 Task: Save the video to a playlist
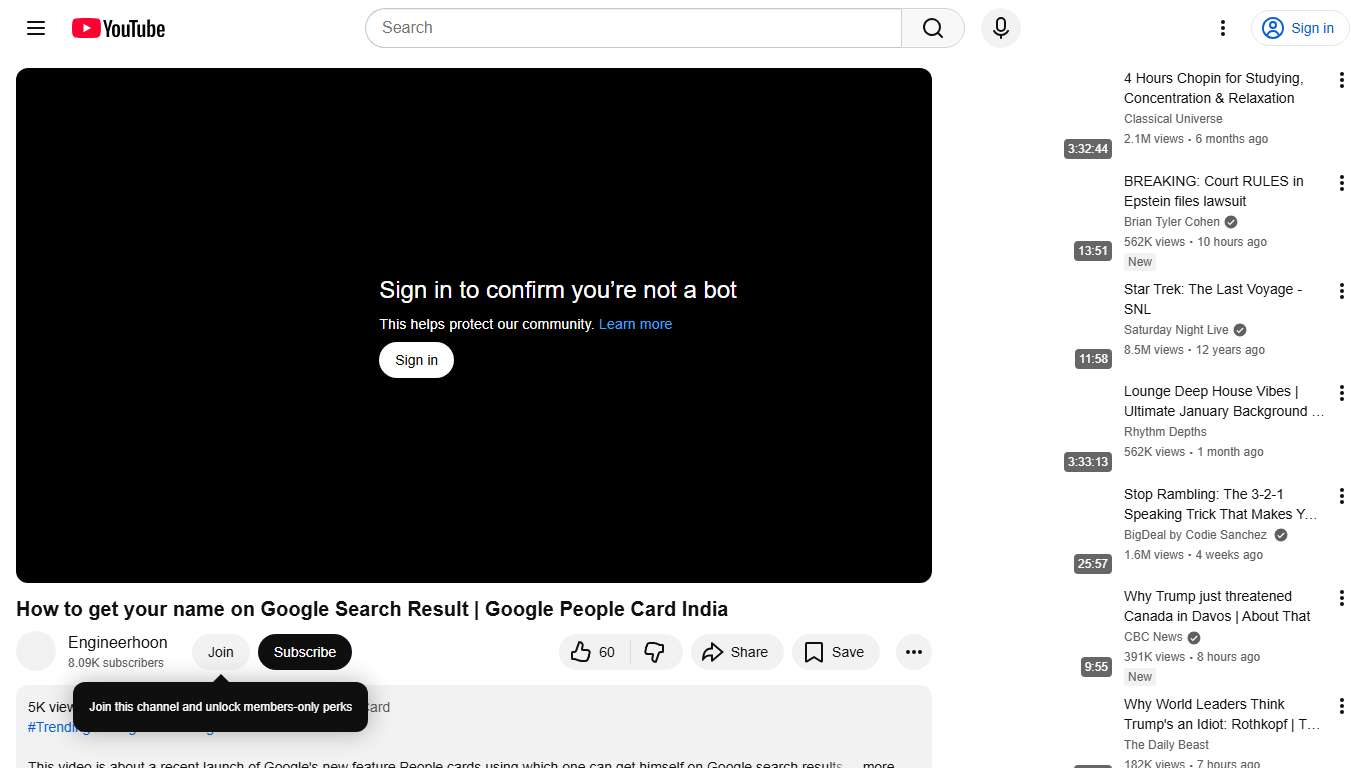[836, 651]
